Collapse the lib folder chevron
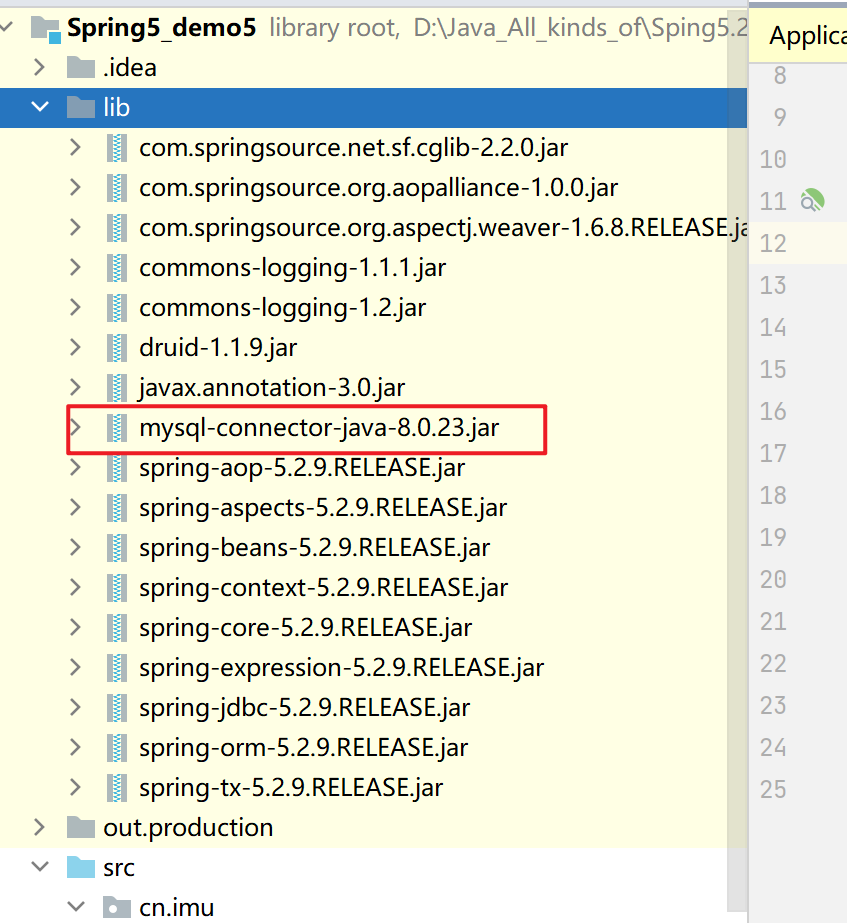Image resolution: width=847 pixels, height=923 pixels. [x=38, y=107]
